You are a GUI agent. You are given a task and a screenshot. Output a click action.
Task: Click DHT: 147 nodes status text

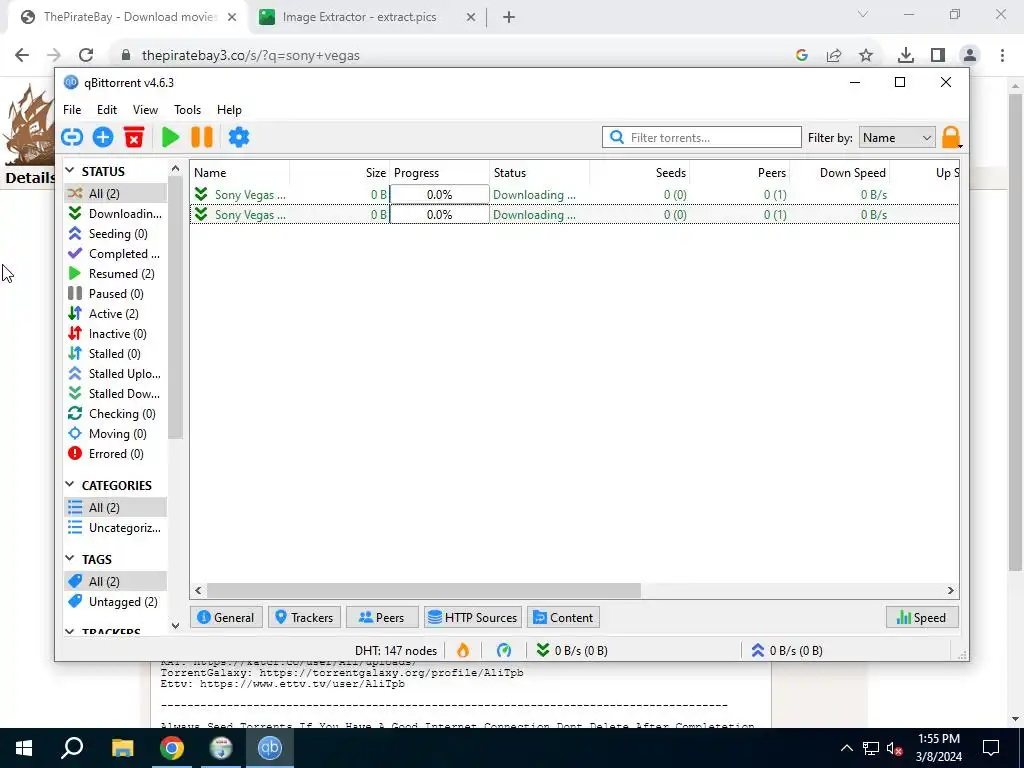(396, 650)
